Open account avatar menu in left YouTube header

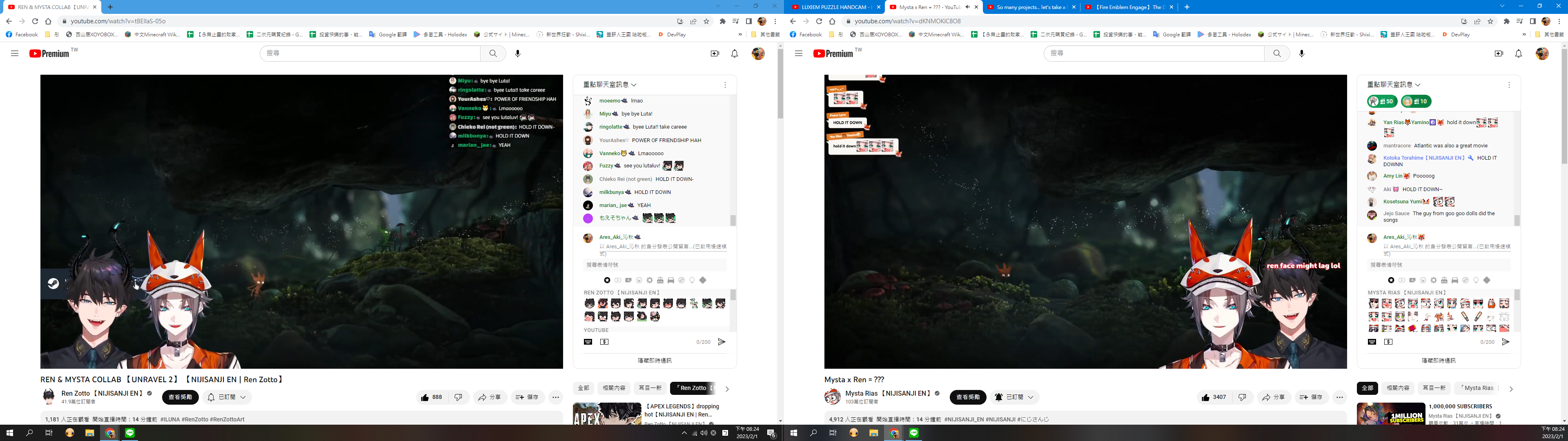pyautogui.click(x=758, y=53)
